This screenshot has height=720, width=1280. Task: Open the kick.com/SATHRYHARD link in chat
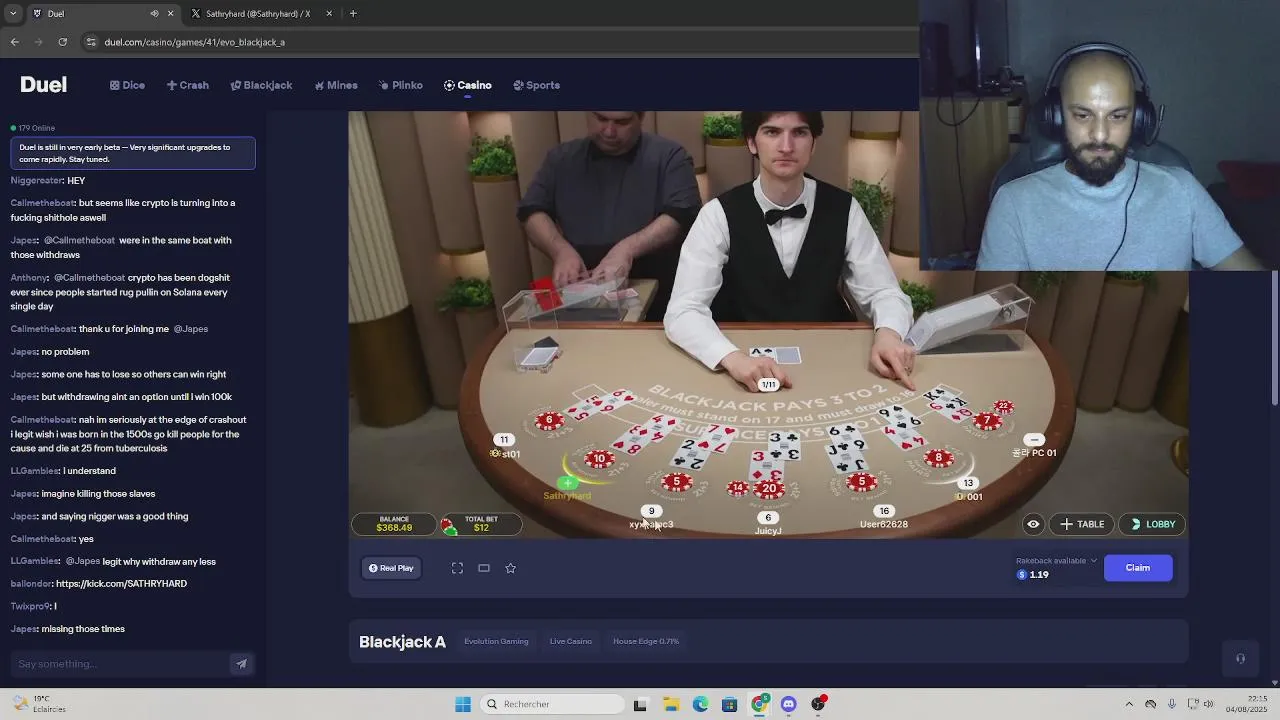pyautogui.click(x=121, y=584)
